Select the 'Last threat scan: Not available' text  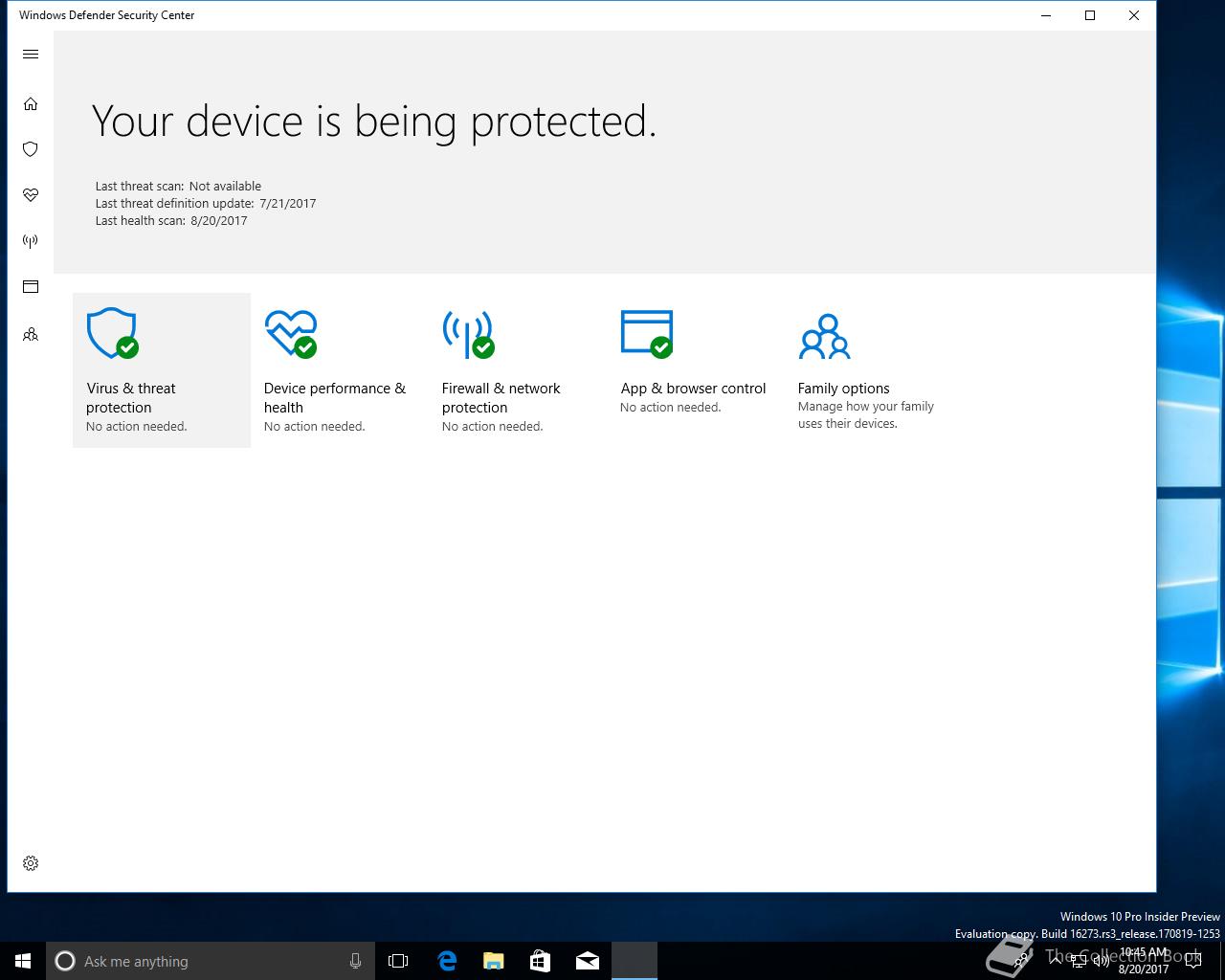[178, 187]
